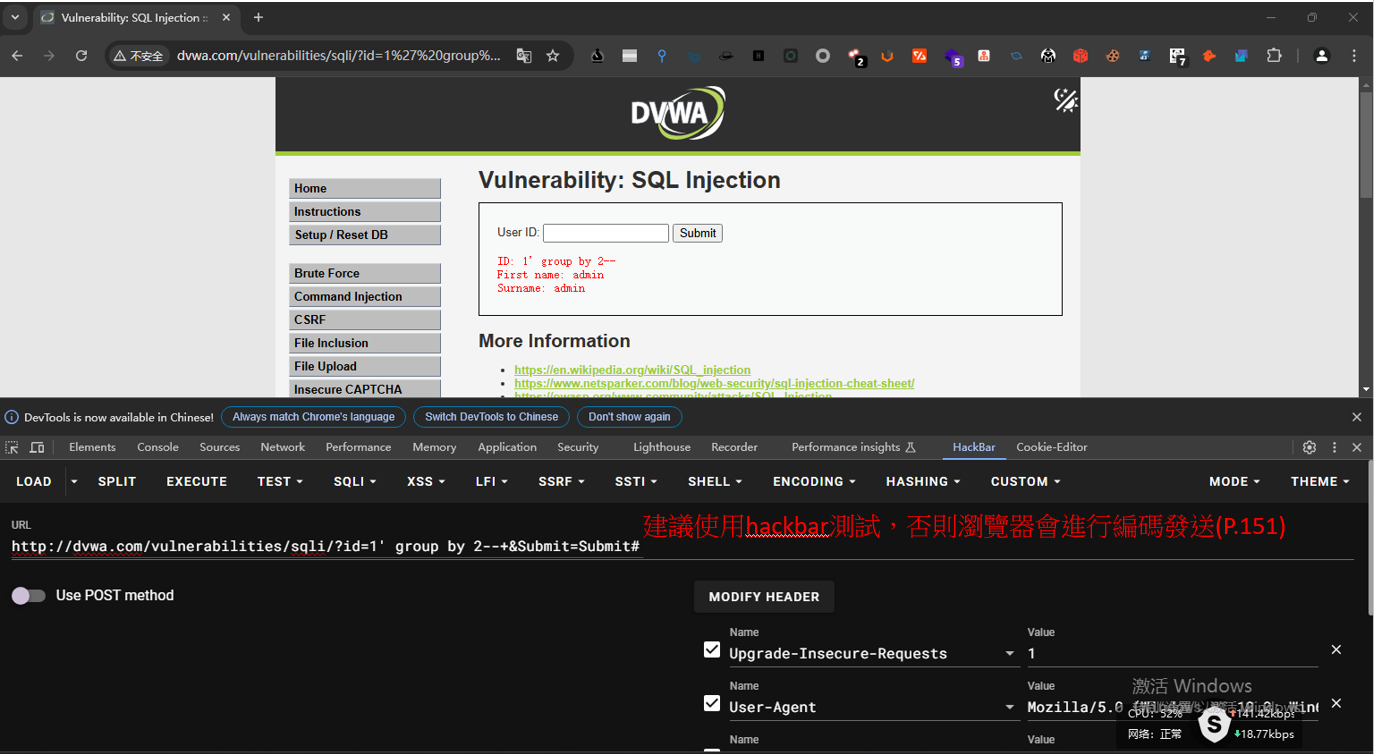Toggle DVWA dark mode icon in header

click(x=1066, y=99)
